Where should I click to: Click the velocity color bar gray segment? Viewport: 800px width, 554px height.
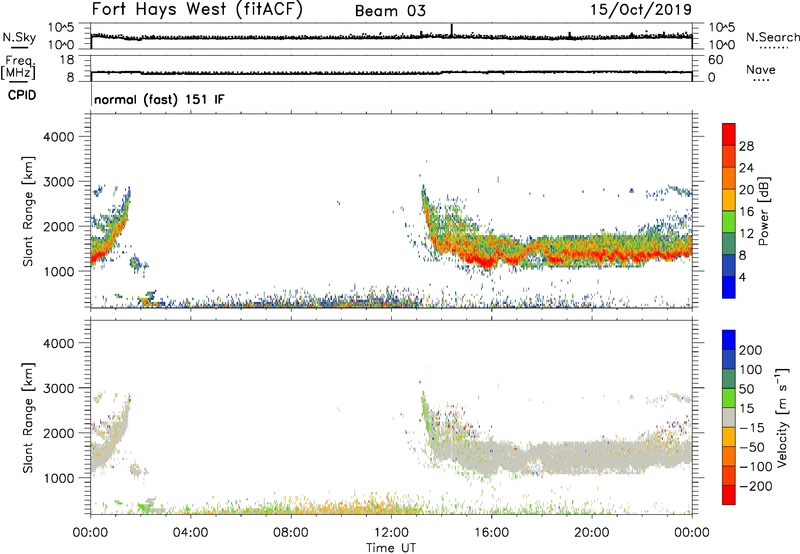coord(729,417)
